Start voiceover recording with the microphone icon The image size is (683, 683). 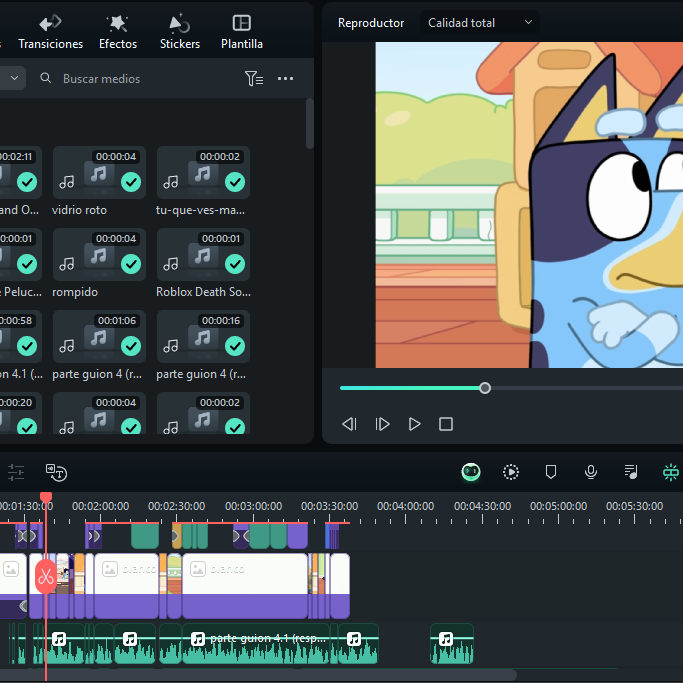(x=591, y=472)
